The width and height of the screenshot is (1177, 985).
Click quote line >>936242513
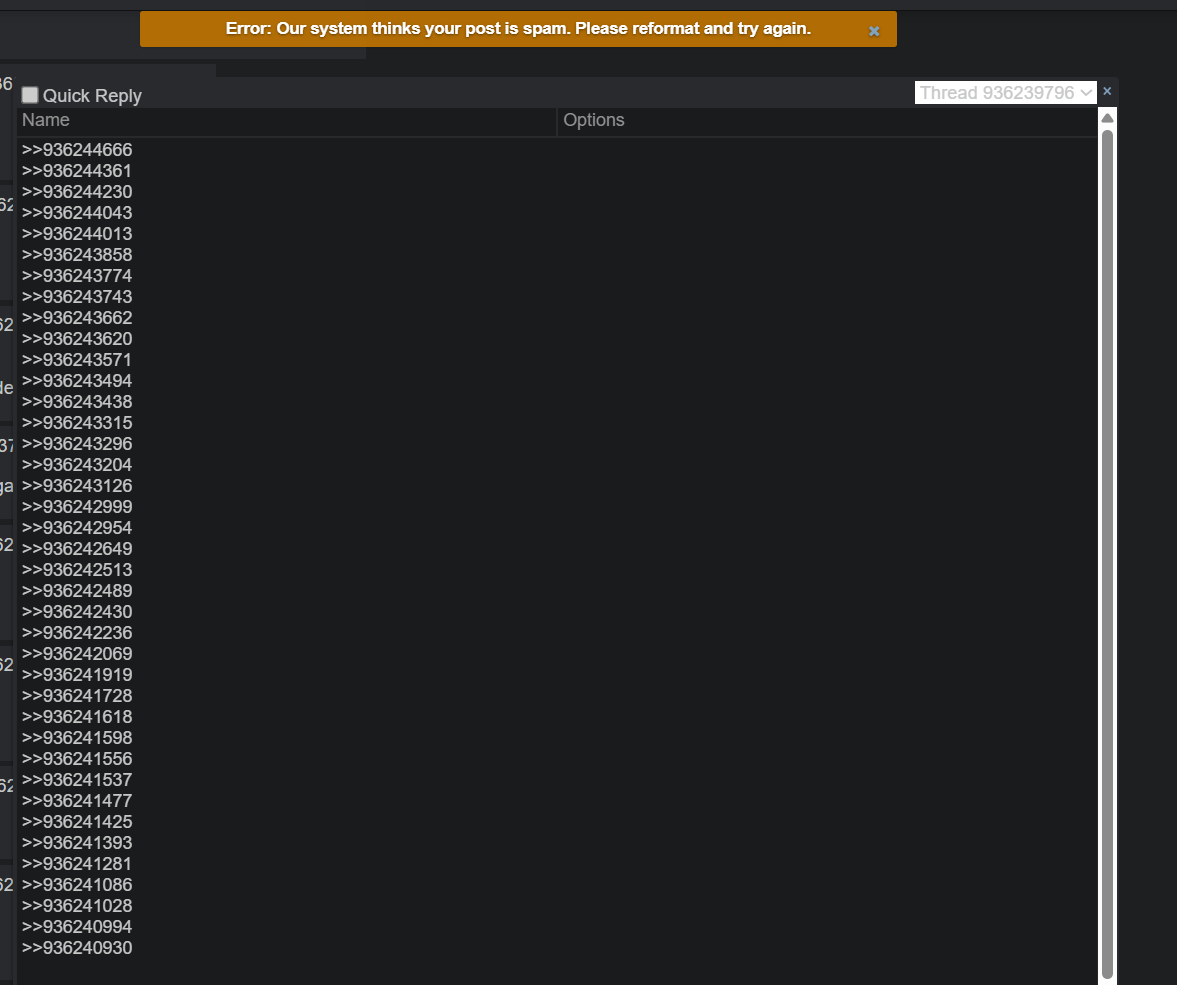click(77, 571)
